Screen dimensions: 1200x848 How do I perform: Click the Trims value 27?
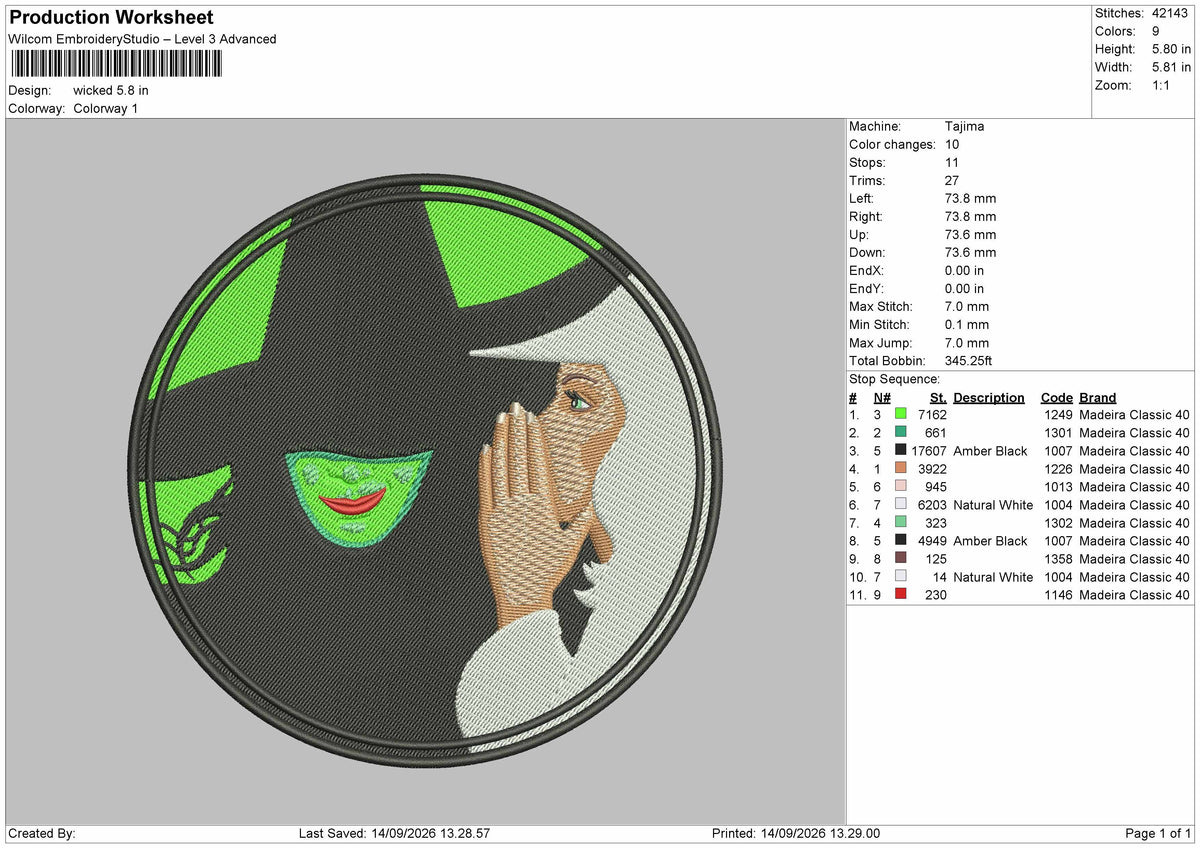[x=952, y=180]
